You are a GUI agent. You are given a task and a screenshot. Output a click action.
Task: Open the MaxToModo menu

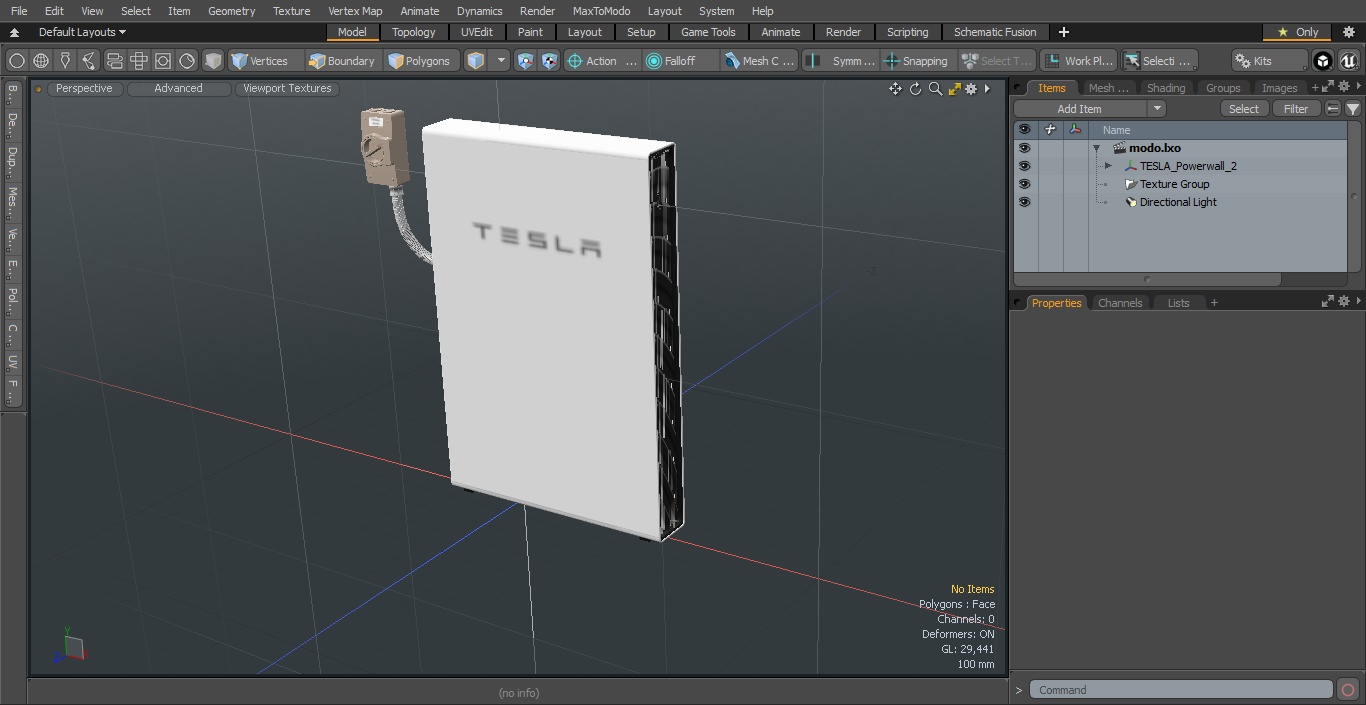point(601,11)
